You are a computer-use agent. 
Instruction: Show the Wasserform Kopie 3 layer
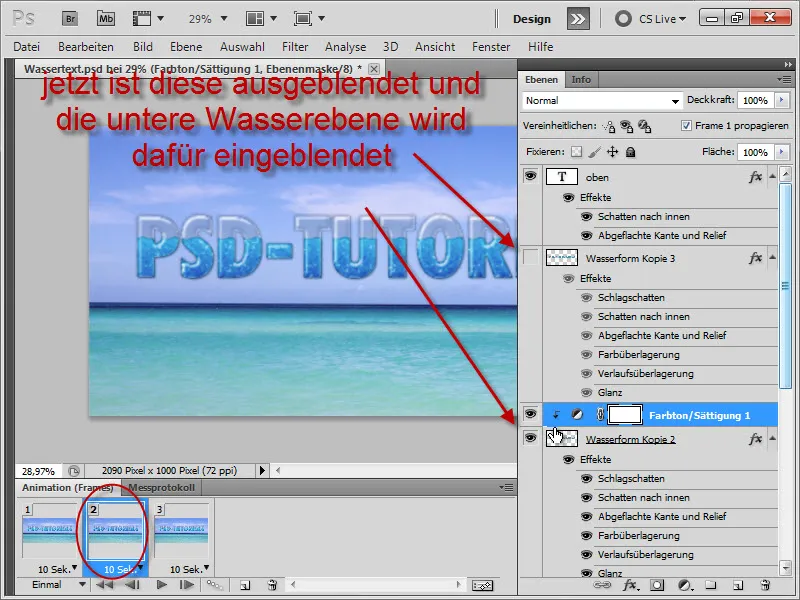(x=531, y=258)
